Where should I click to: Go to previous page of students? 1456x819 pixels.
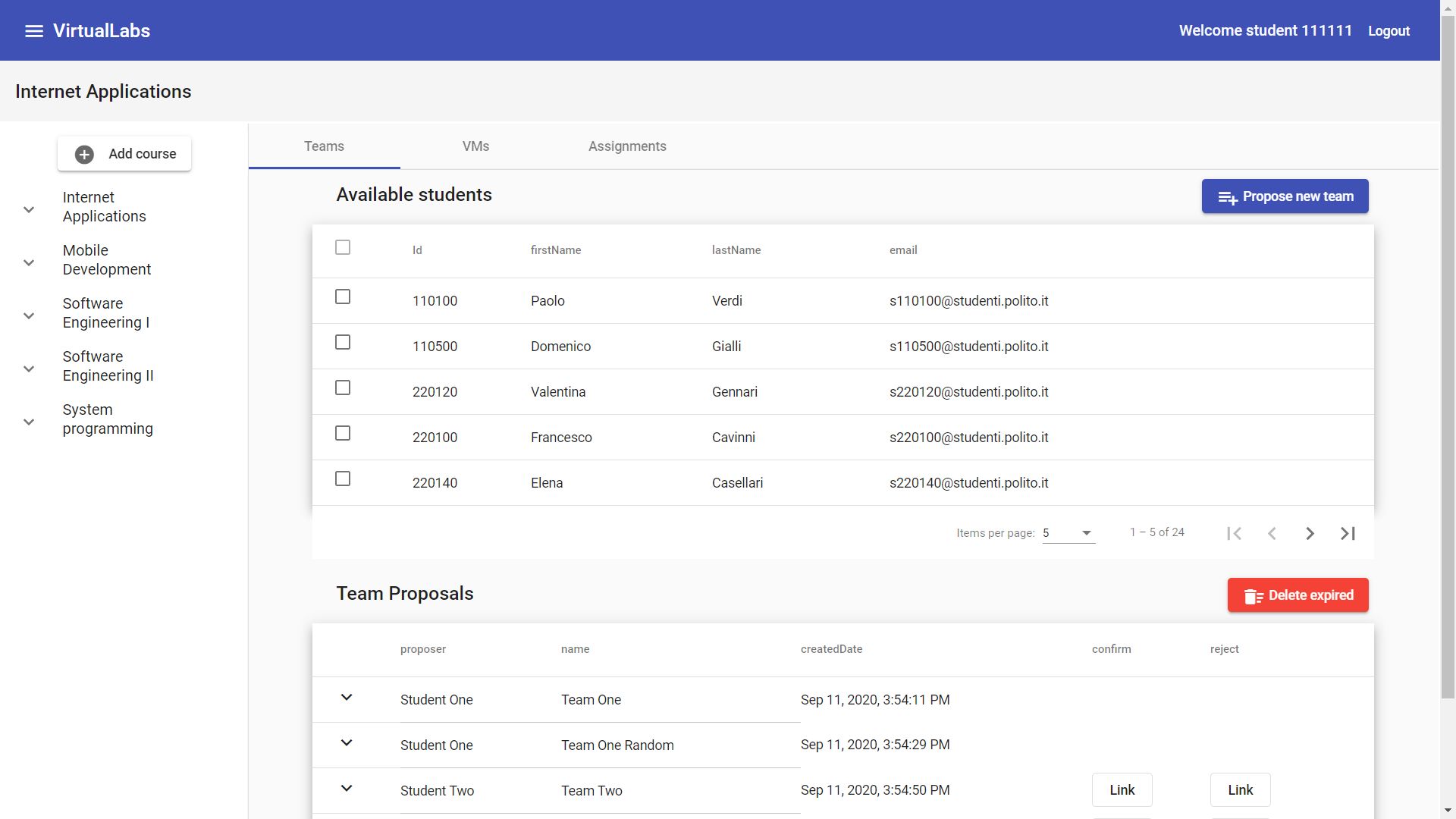tap(1272, 533)
